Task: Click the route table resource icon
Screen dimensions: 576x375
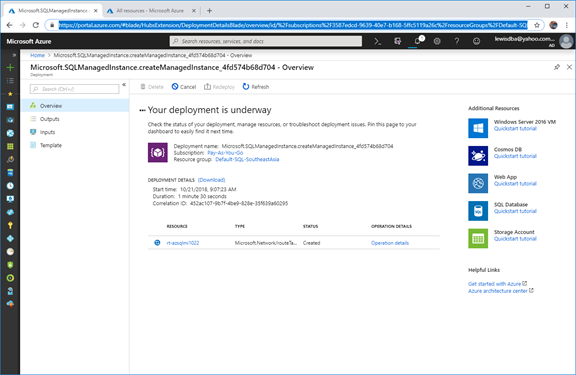Action: (157, 243)
